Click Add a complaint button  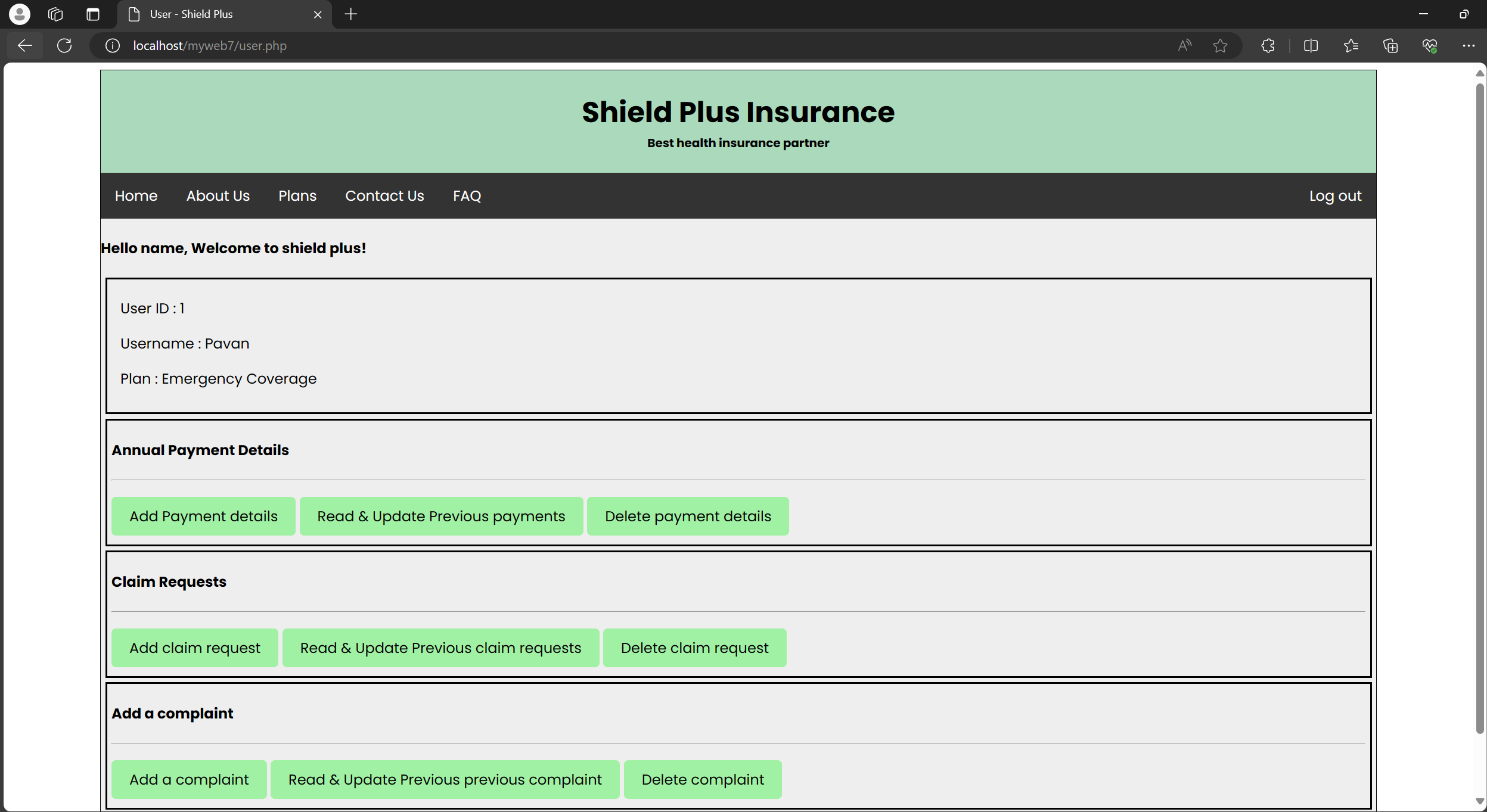[x=189, y=779]
